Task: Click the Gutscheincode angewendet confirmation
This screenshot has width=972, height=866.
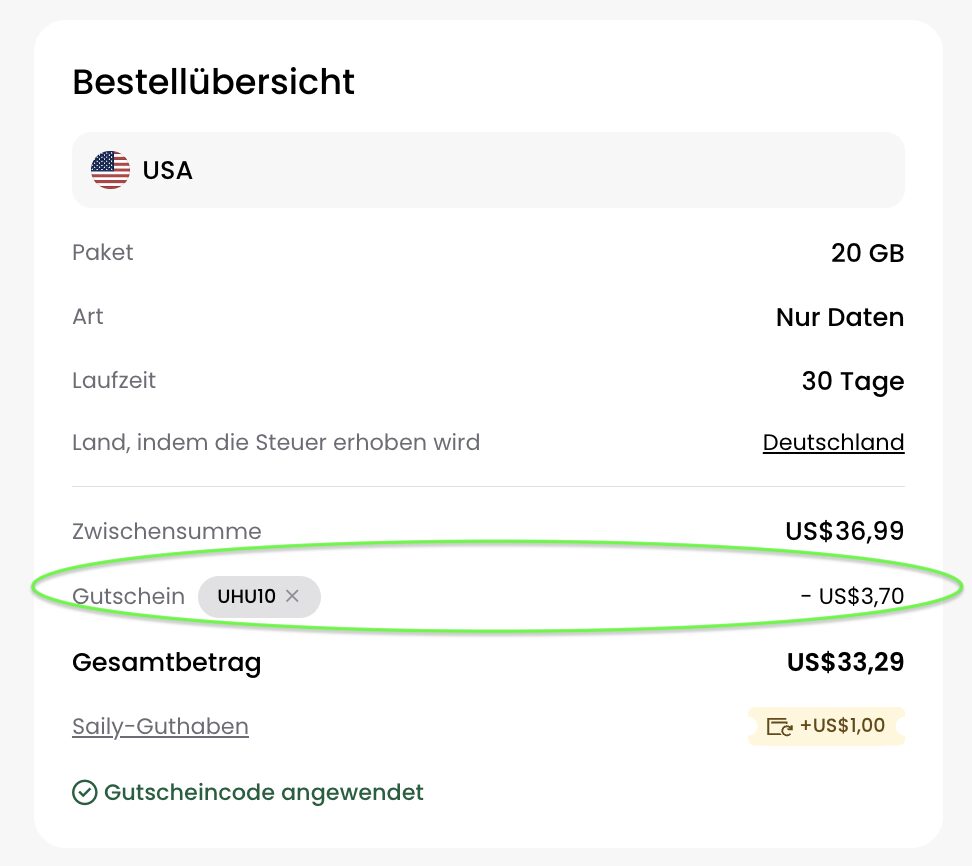Action: pyautogui.click(x=260, y=792)
